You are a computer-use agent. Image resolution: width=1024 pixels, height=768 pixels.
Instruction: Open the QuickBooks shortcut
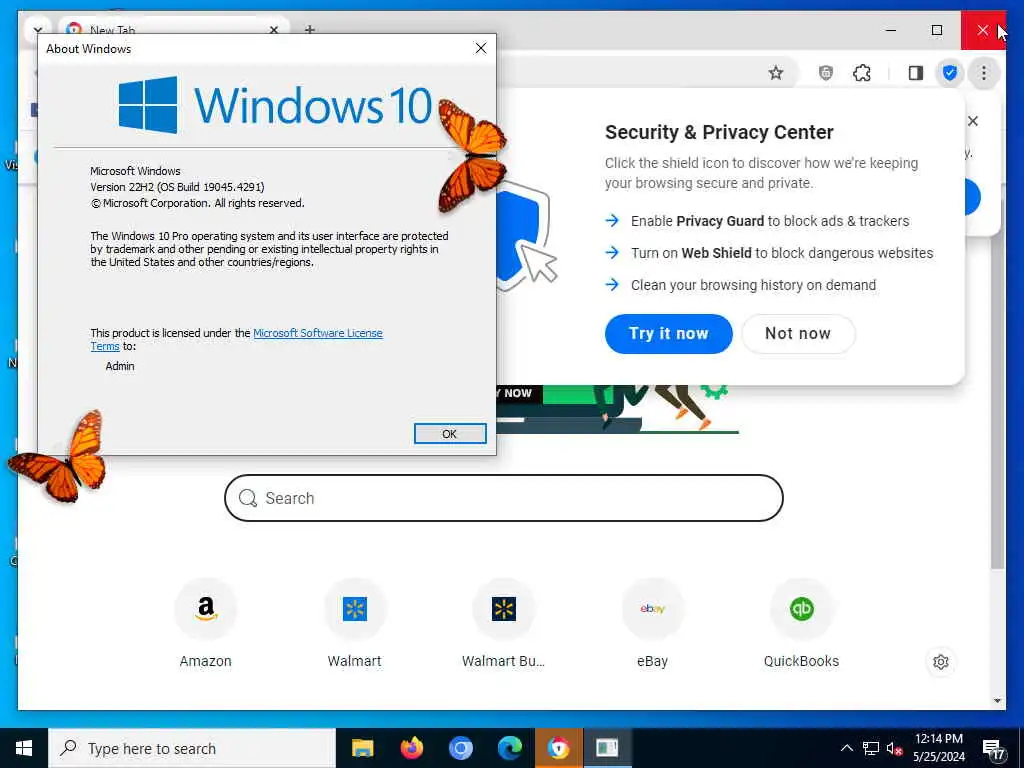click(801, 624)
